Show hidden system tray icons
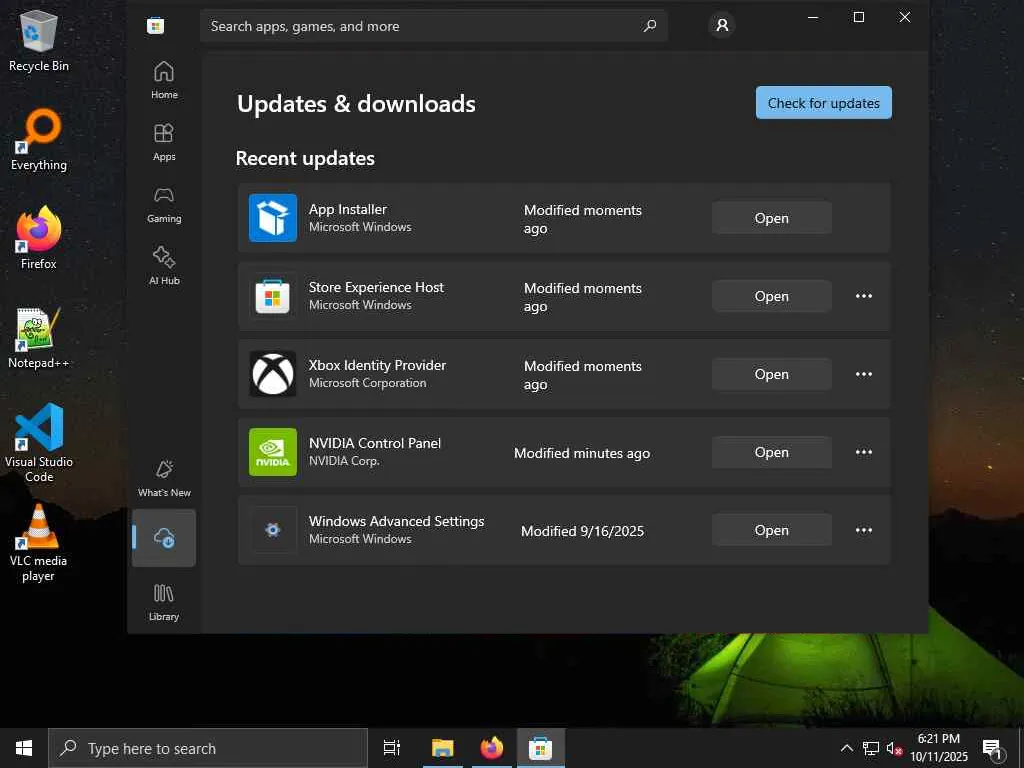 [846, 748]
